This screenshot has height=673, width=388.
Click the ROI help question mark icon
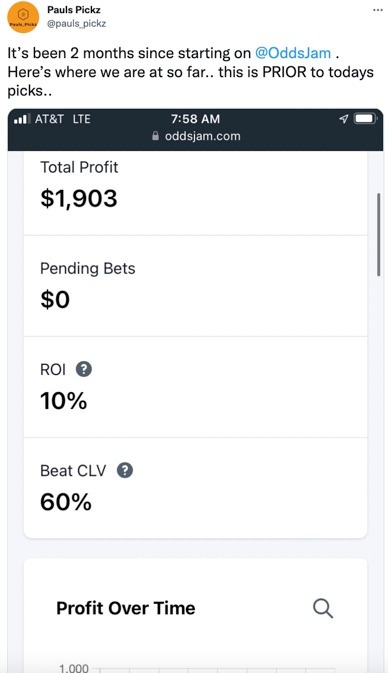point(84,369)
